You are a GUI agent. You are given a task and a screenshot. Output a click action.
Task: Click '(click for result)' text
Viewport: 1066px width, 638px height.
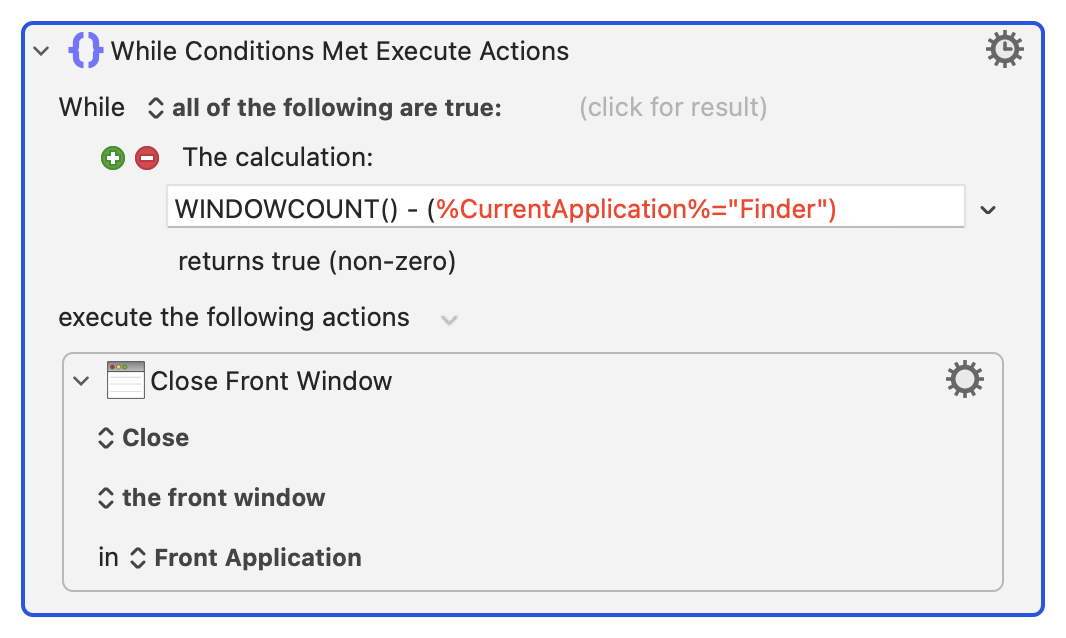(672, 108)
